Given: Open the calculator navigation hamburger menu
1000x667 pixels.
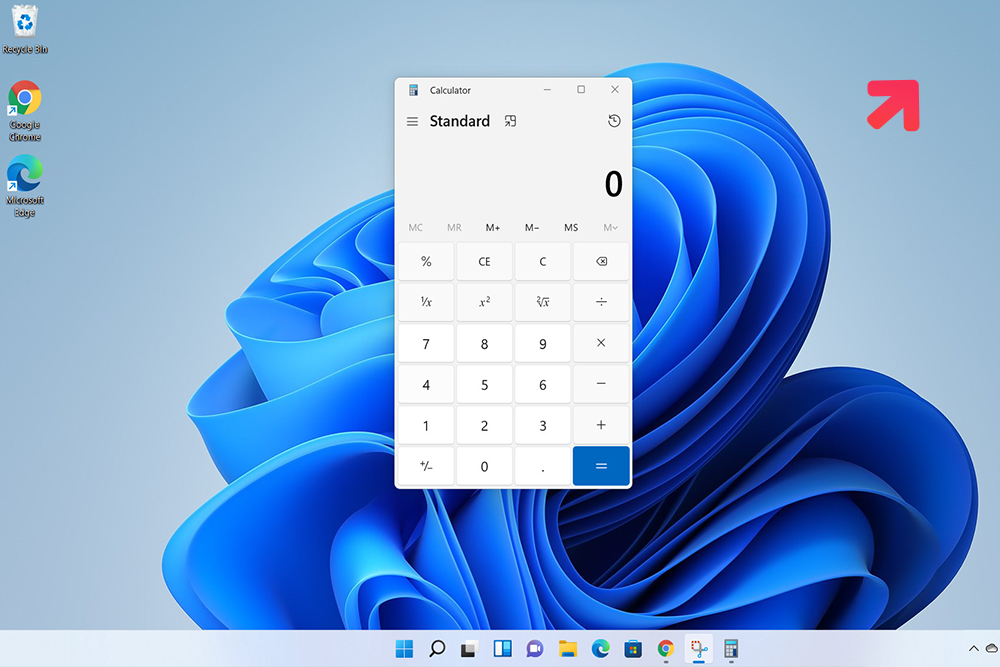Looking at the screenshot, I should (x=413, y=121).
